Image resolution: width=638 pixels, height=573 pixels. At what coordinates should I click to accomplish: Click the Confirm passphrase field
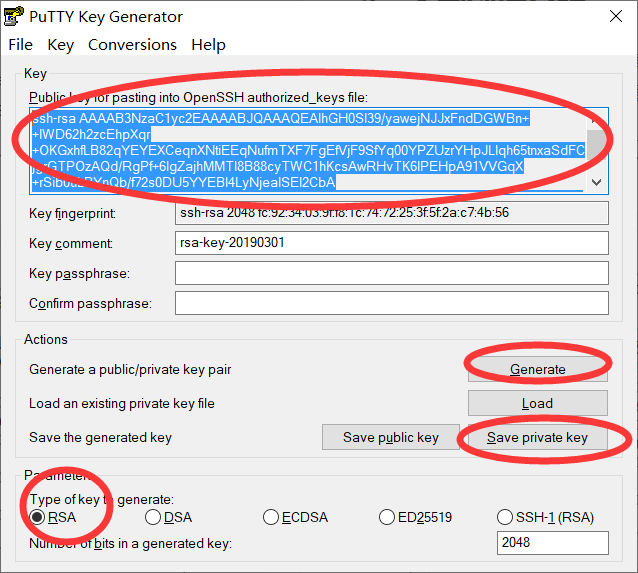tap(392, 303)
